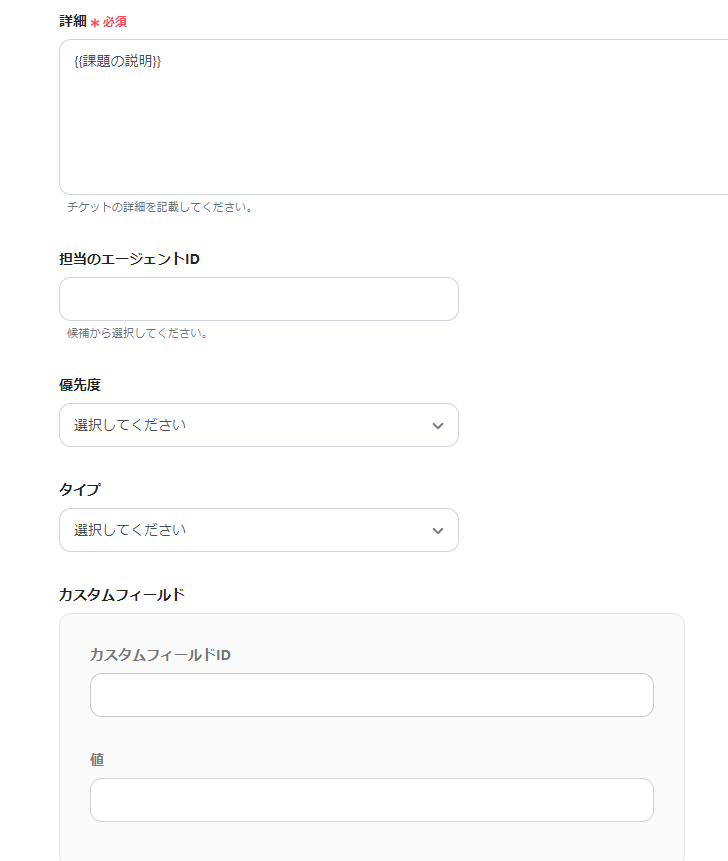This screenshot has width=728, height=861.
Task: Click the カスタムフィールド section heading
Action: point(122,595)
